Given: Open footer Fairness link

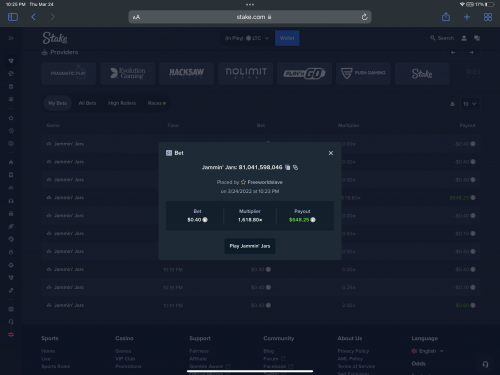Looking at the screenshot, I should (x=199, y=351).
